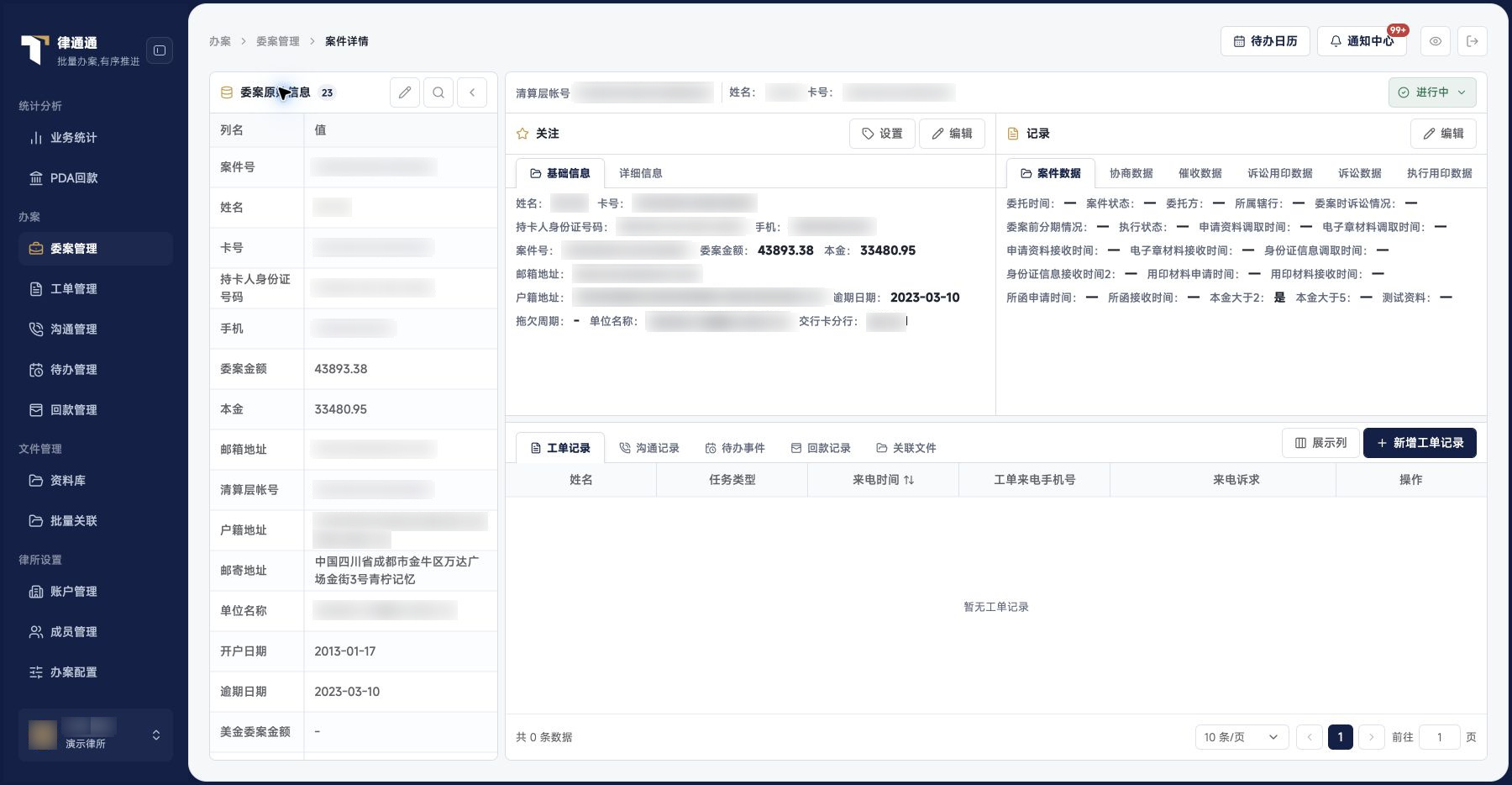Open 业务统计 in sidebar
Image resolution: width=1512 pixels, height=785 pixels.
click(x=95, y=138)
